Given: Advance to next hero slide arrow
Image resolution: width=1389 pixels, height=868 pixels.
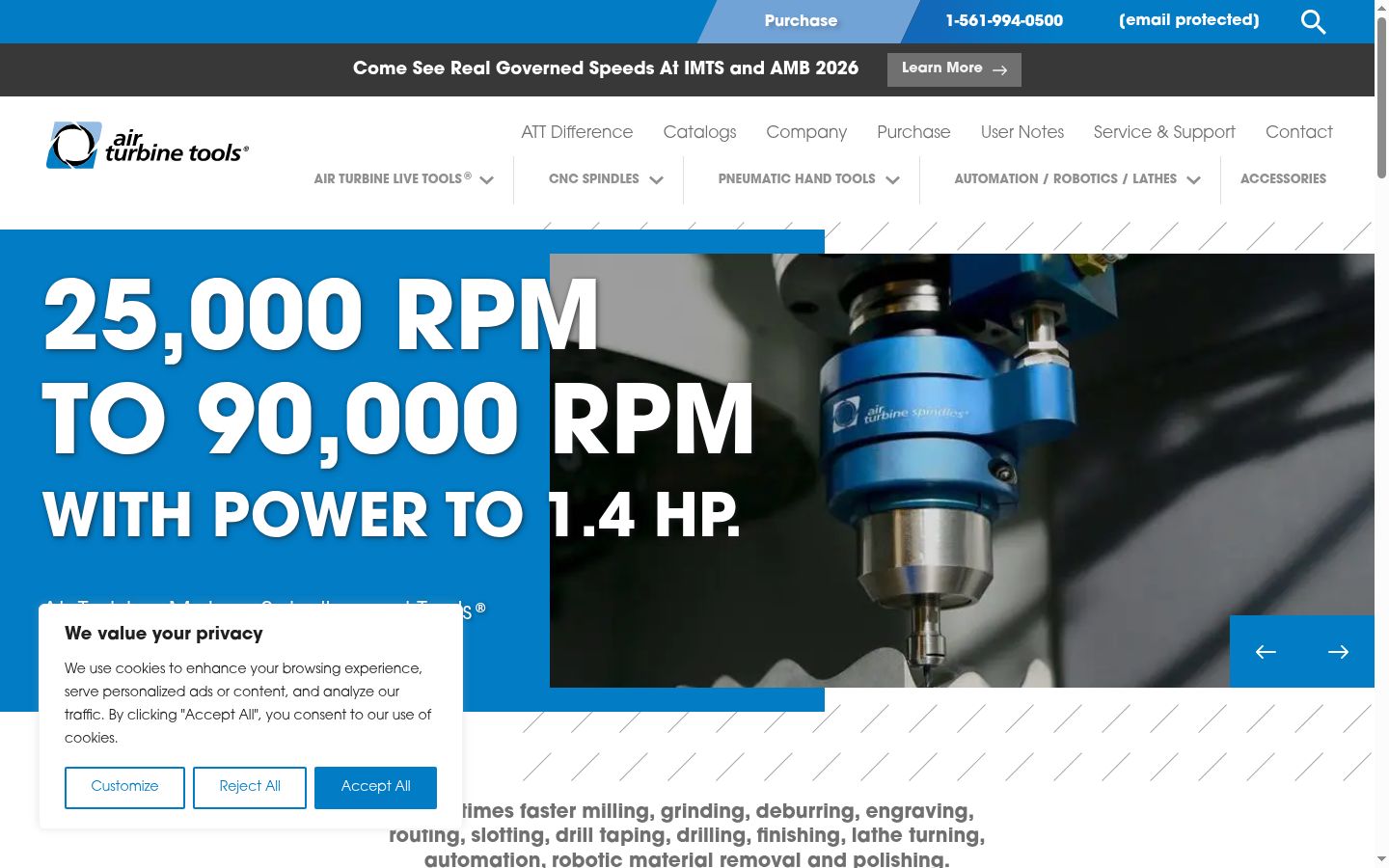Looking at the screenshot, I should (1338, 652).
